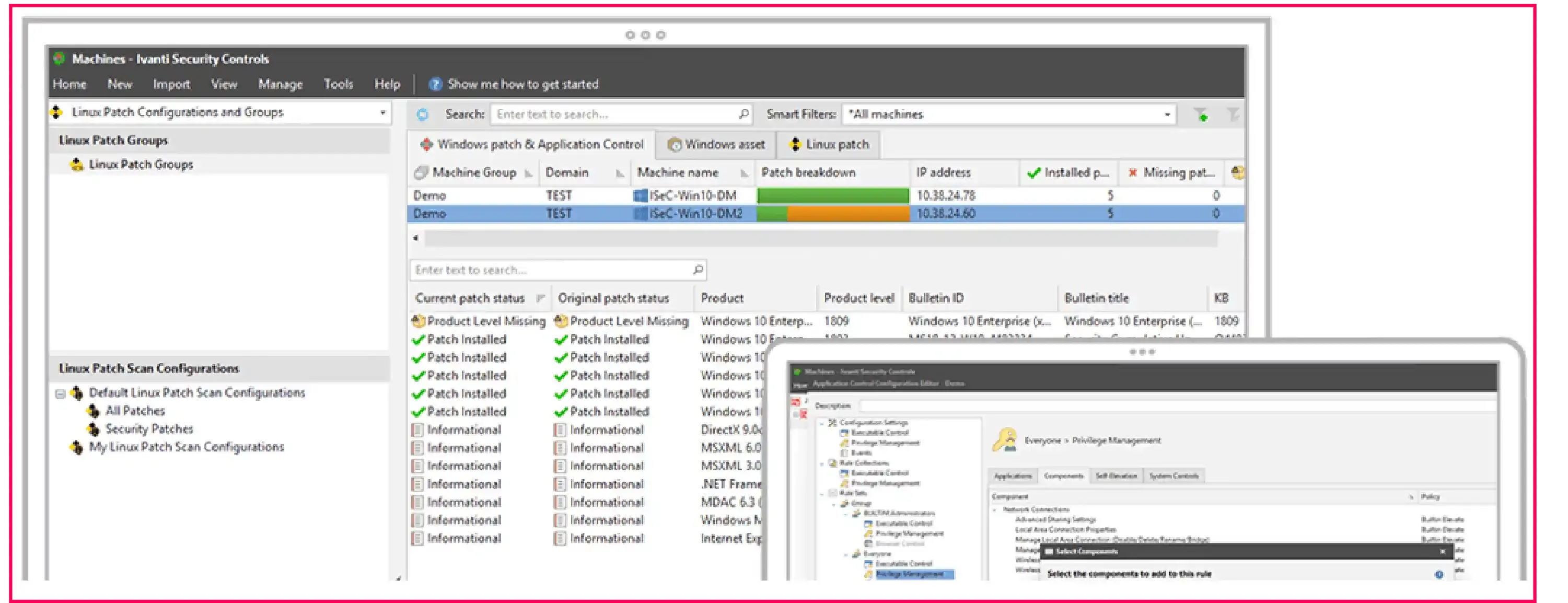Image resolution: width=1568 pixels, height=603 pixels.
Task: Select All Patches scan configuration
Action: 134,411
